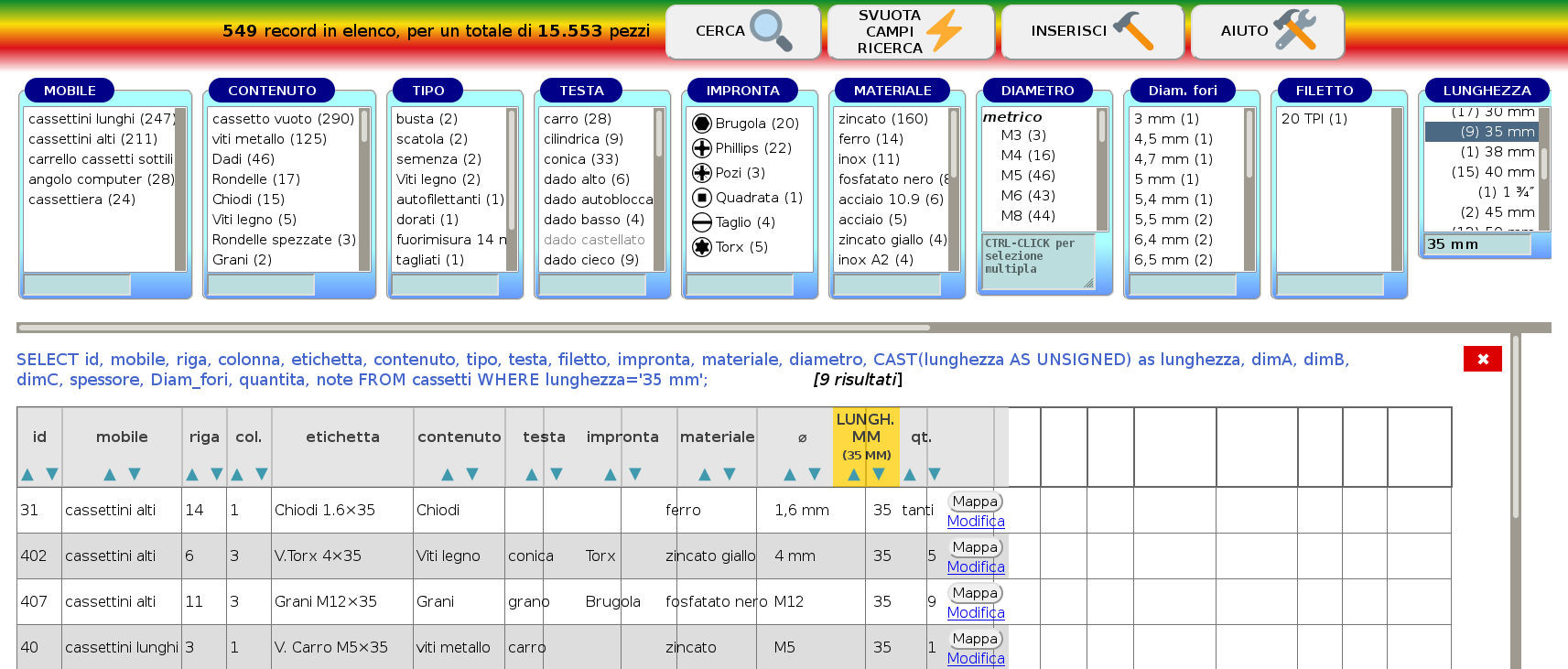Screen dimensions: 1568x669
Task: Choose the Torx star imprint icon
Action: pyautogui.click(x=702, y=247)
